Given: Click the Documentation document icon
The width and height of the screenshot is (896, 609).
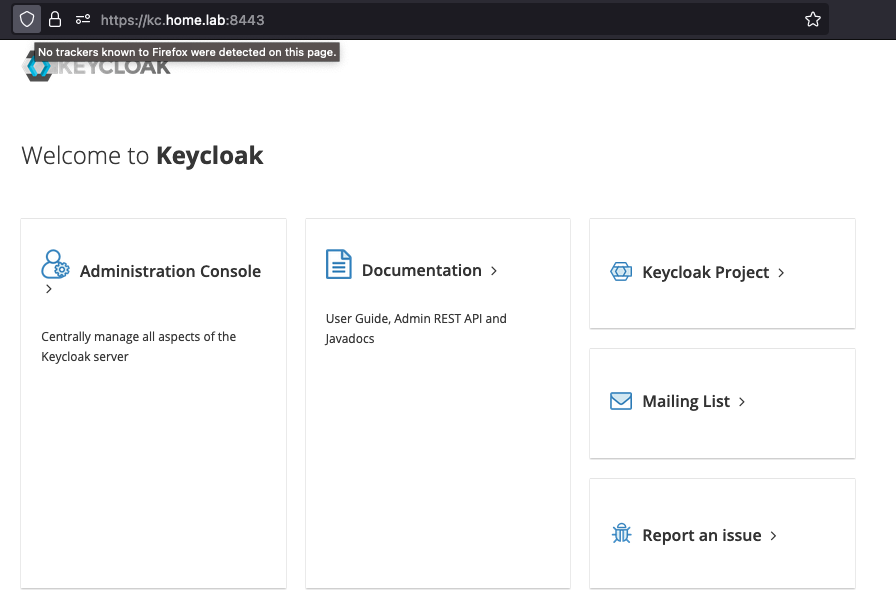Looking at the screenshot, I should pyautogui.click(x=339, y=264).
